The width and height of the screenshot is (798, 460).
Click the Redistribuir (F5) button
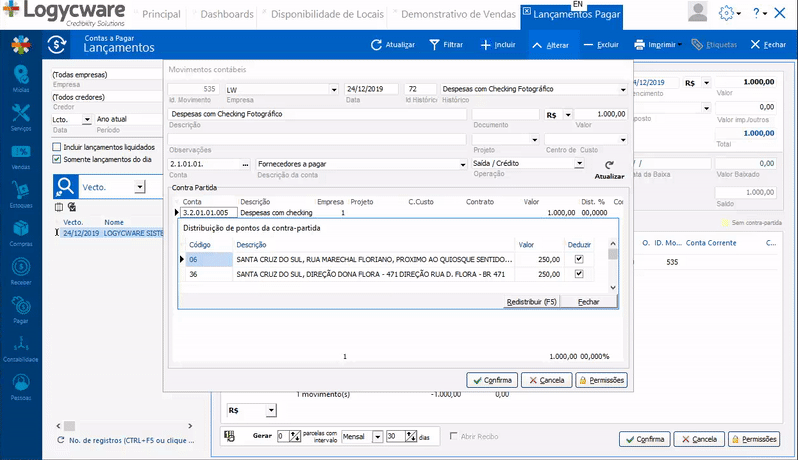pyautogui.click(x=531, y=301)
